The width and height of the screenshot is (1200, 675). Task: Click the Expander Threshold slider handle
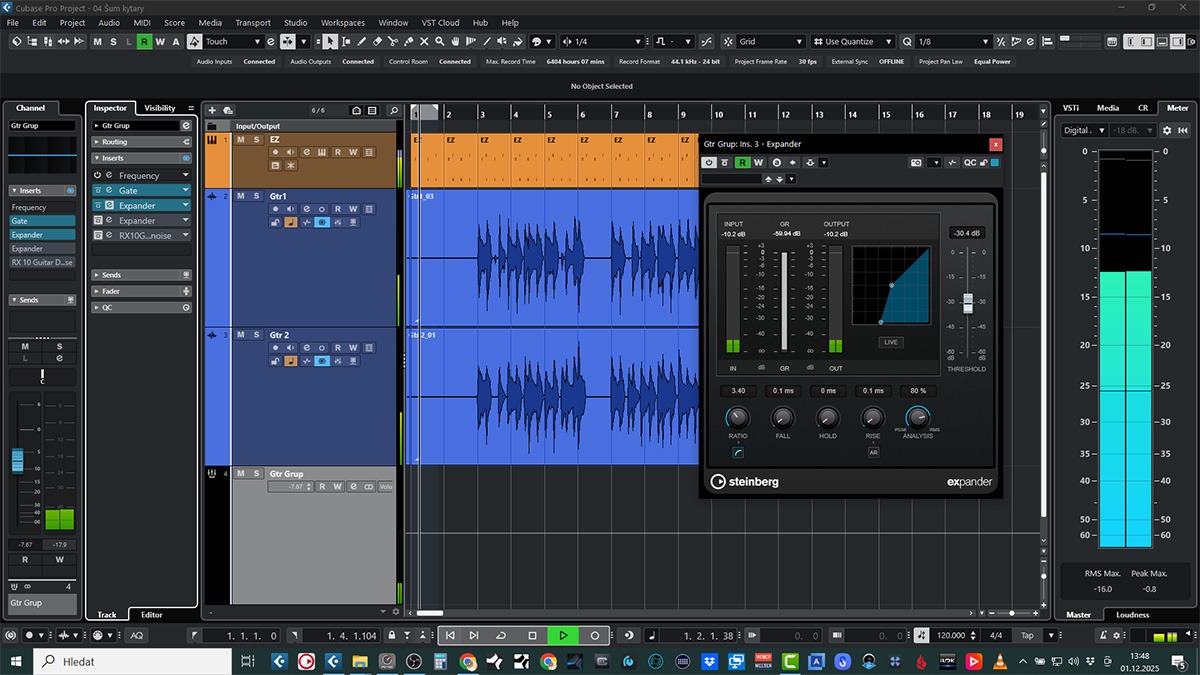pos(967,304)
